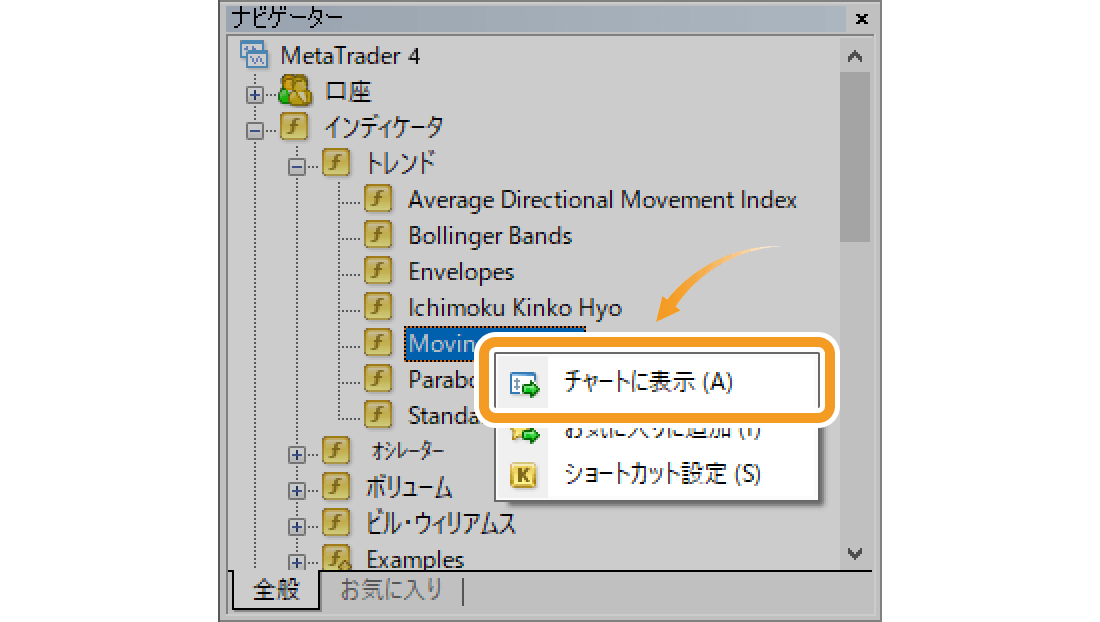Viewport: 1100px width, 622px height.
Task: Select Bollinger Bands indicator
Action: point(490,236)
